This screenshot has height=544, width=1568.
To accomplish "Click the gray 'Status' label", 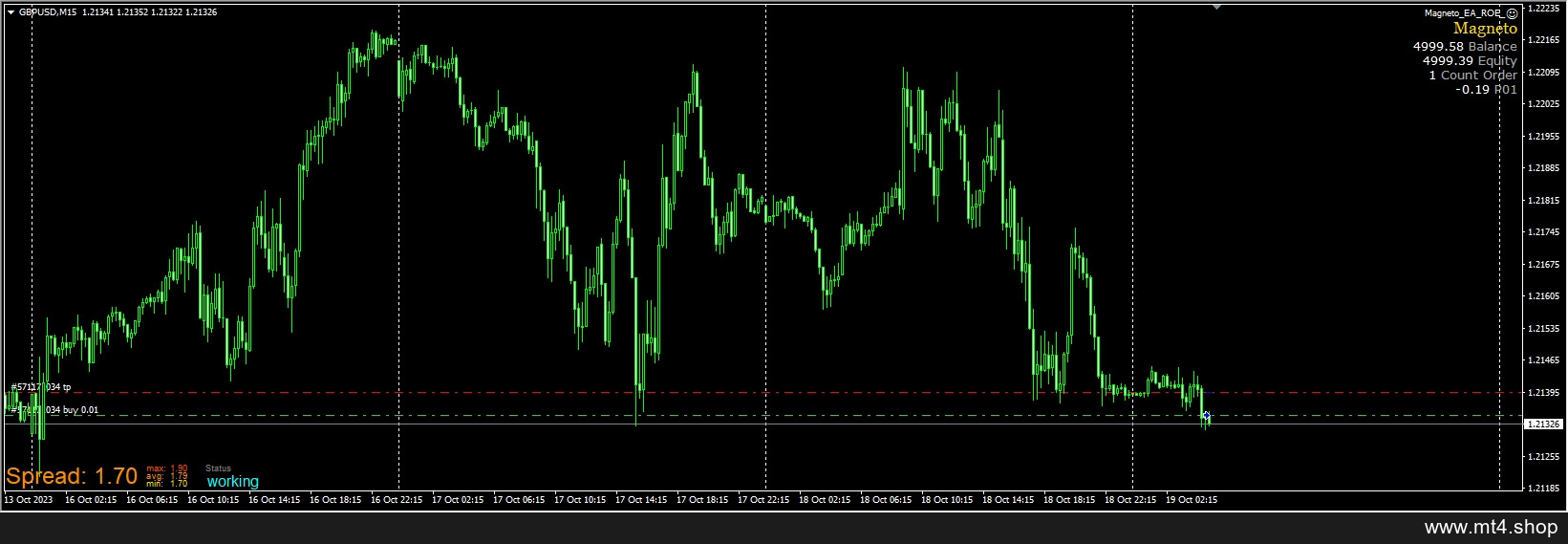I will coord(218,468).
